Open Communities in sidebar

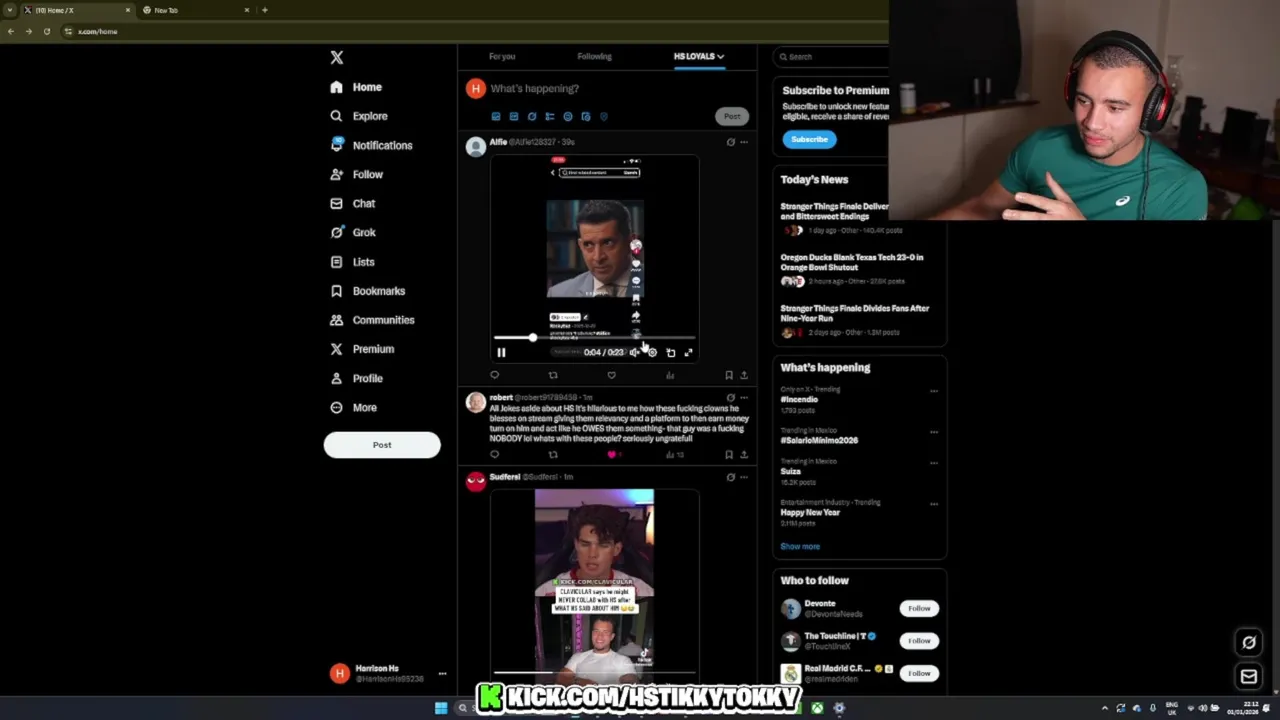[x=371, y=320]
